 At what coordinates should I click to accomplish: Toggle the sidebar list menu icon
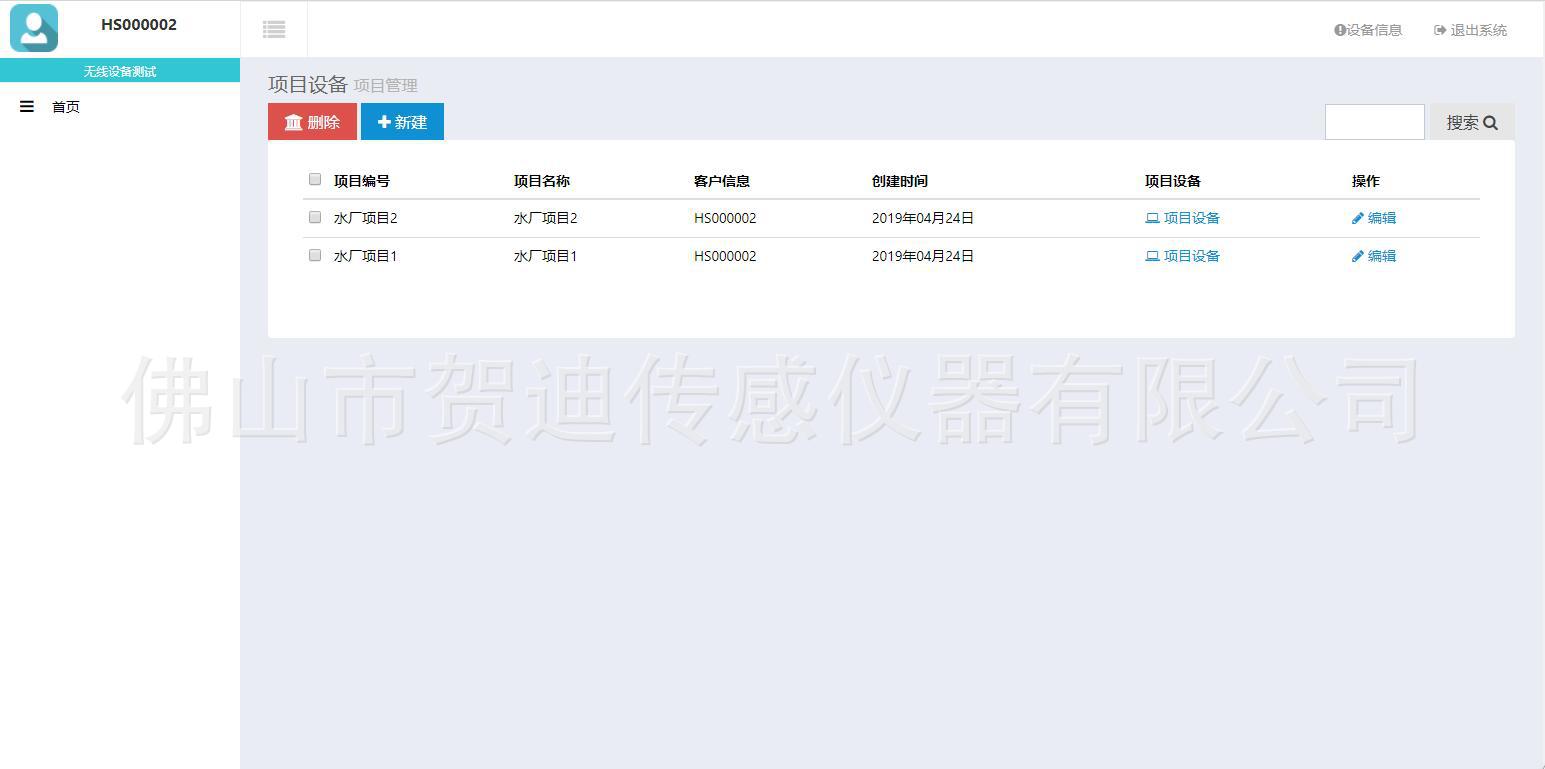pos(274,30)
